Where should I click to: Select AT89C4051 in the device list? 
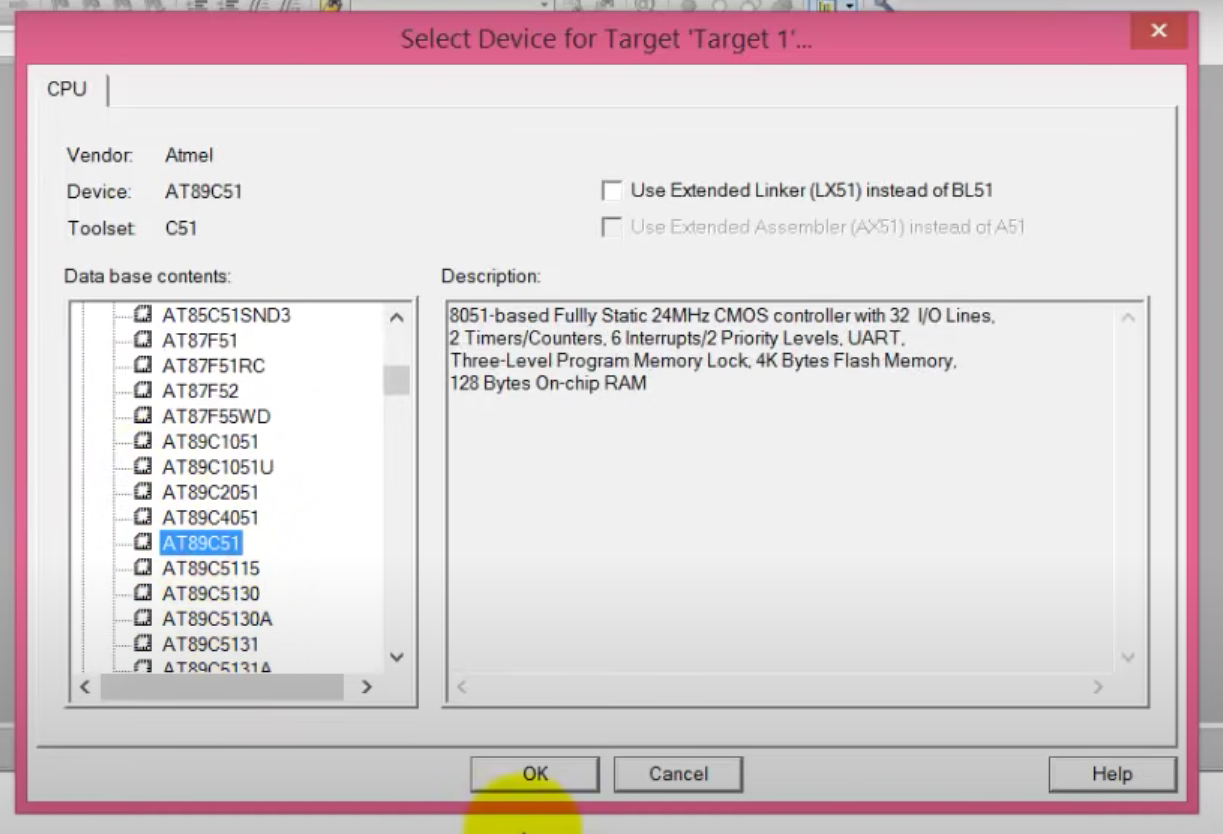pyautogui.click(x=210, y=518)
